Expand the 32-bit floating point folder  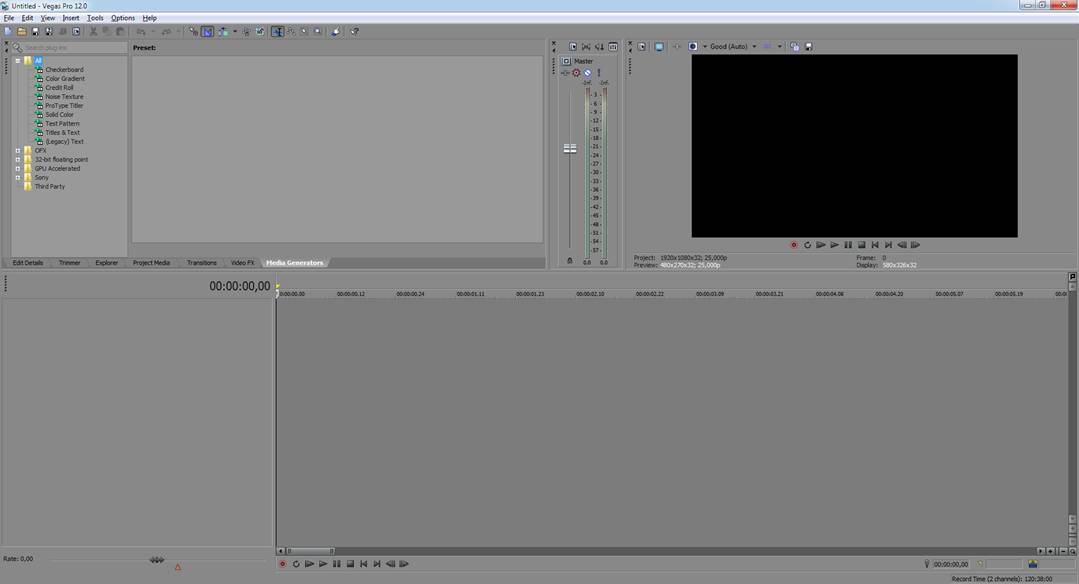coord(18,159)
